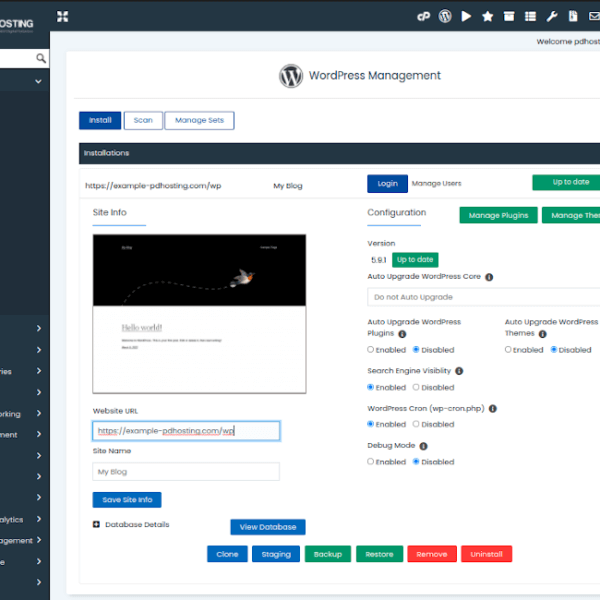Click the Manage Plugins button

498,215
